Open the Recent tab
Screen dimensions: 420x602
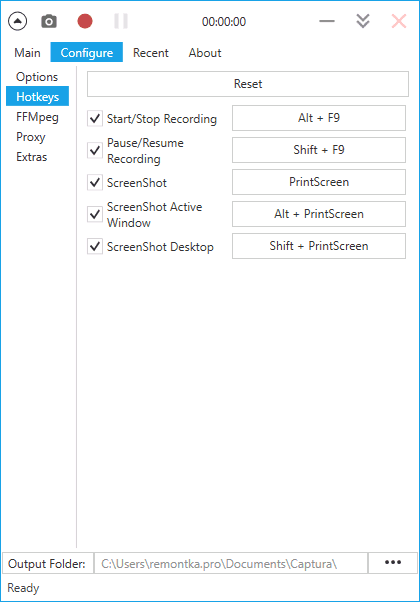[x=150, y=53]
